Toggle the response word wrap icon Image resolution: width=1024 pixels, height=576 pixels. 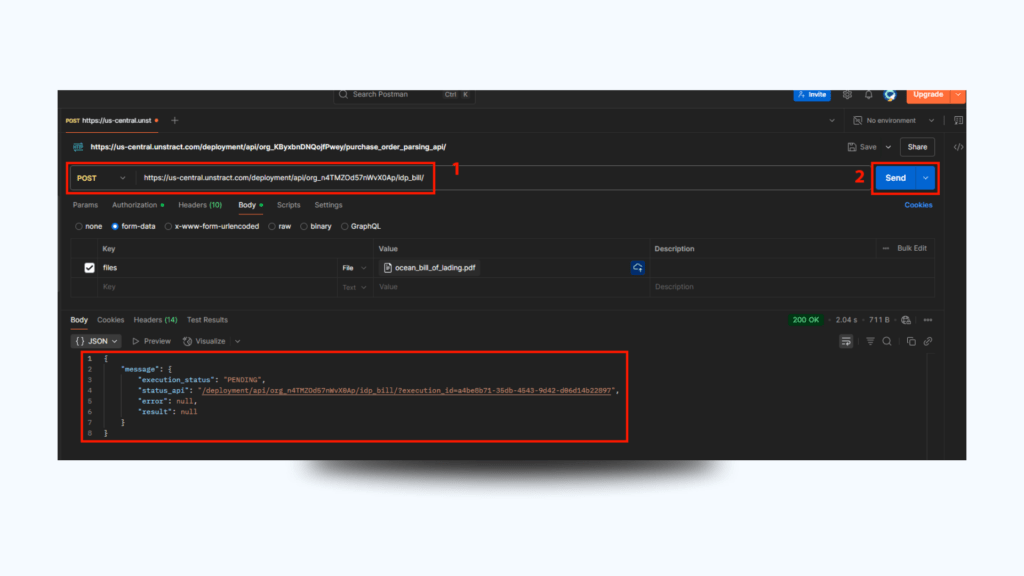coord(846,341)
